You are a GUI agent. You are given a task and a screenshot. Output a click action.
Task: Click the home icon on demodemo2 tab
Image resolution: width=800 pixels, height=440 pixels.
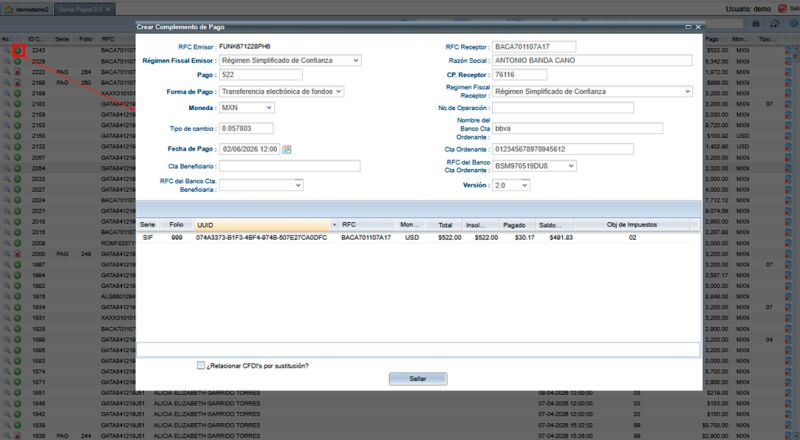coord(8,9)
